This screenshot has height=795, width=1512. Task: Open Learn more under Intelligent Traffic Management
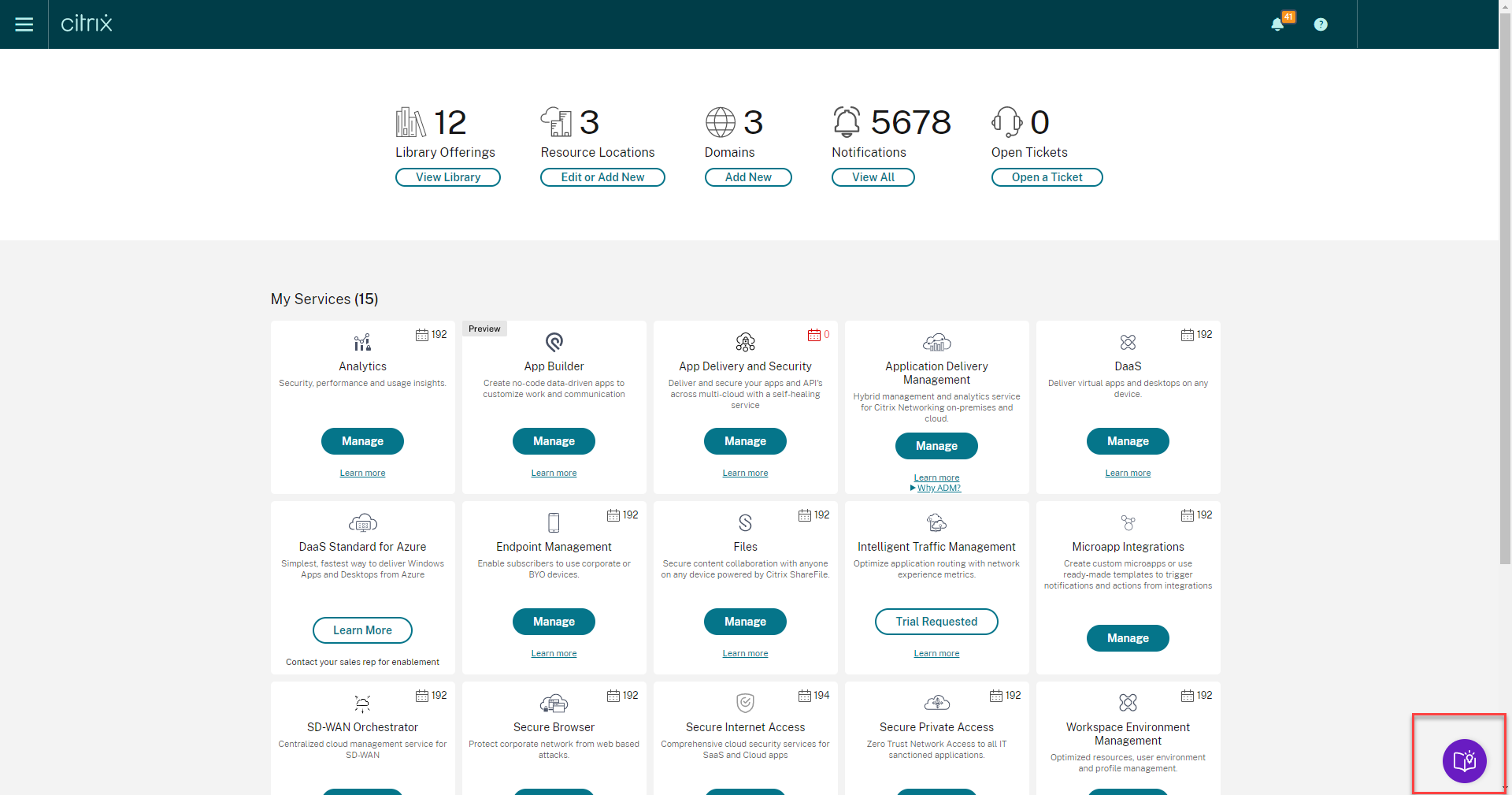click(x=936, y=653)
